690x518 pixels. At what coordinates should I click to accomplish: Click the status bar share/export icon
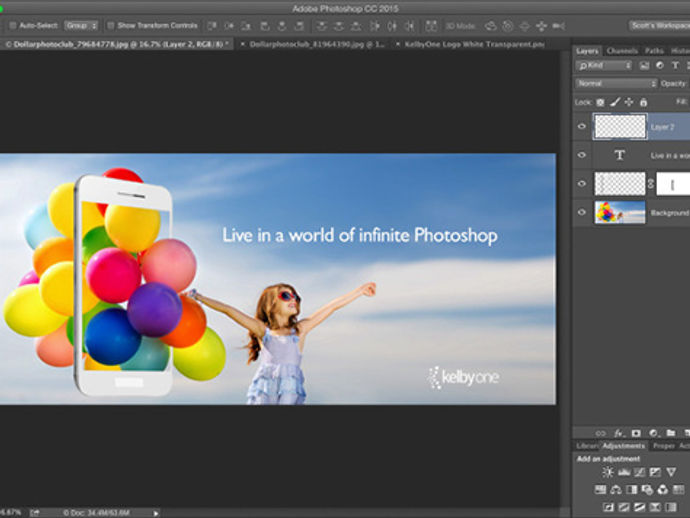click(x=35, y=513)
